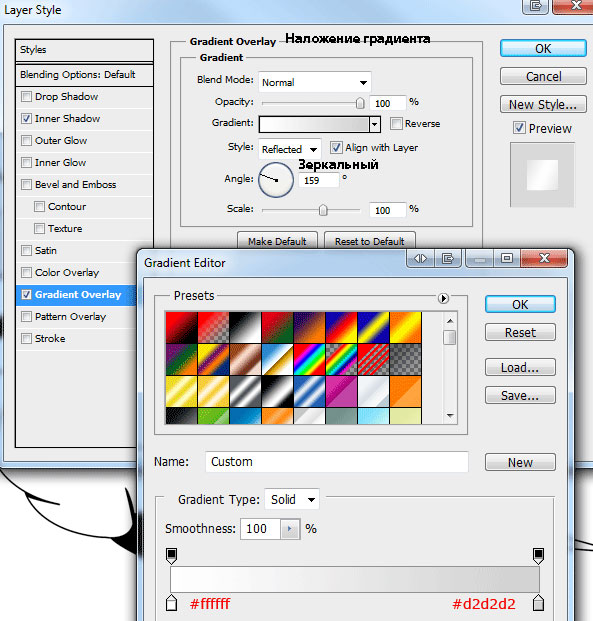
Task: Select the Texture sub-style row
Action: (85, 229)
